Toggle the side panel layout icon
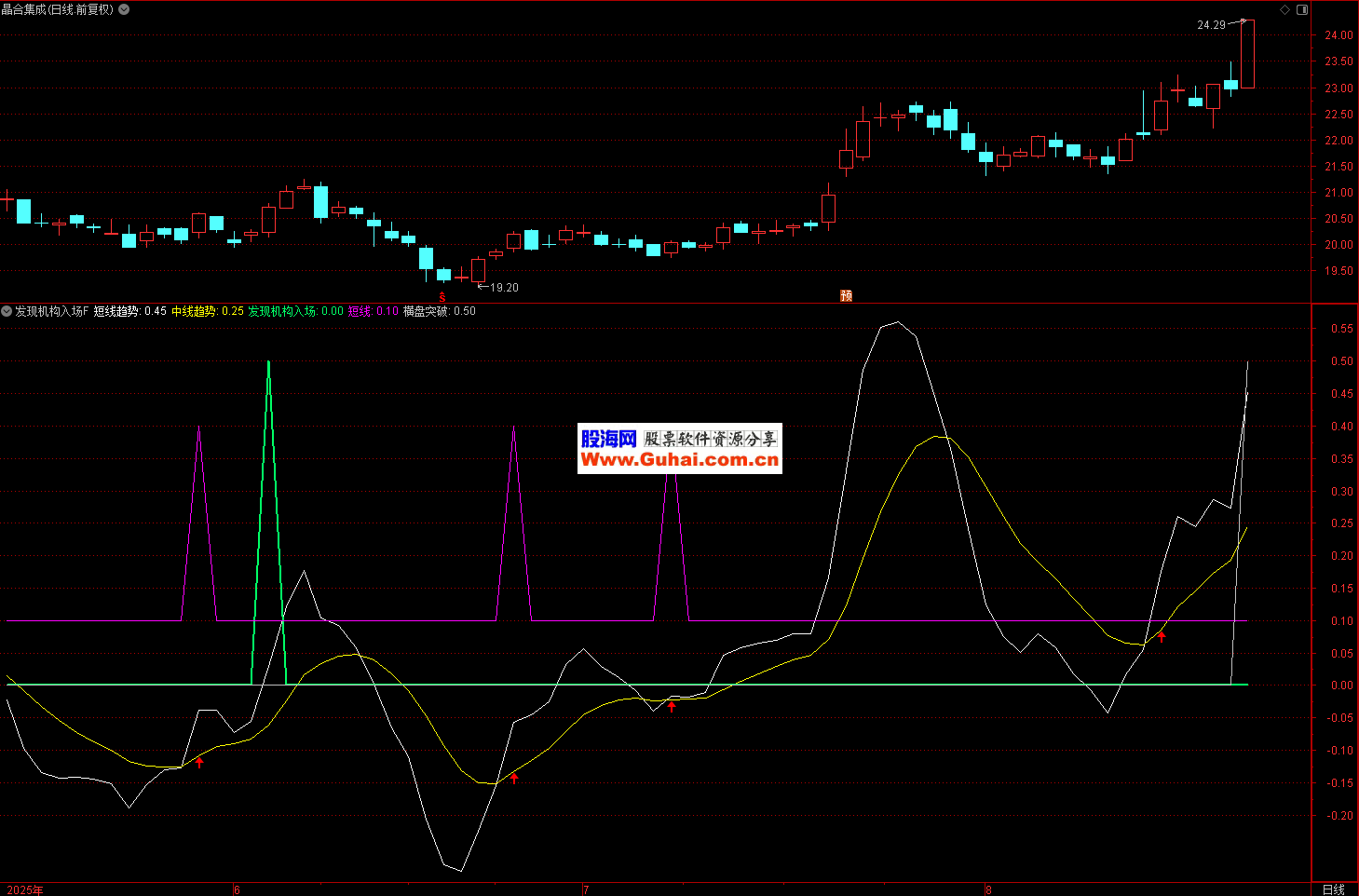 (1302, 9)
